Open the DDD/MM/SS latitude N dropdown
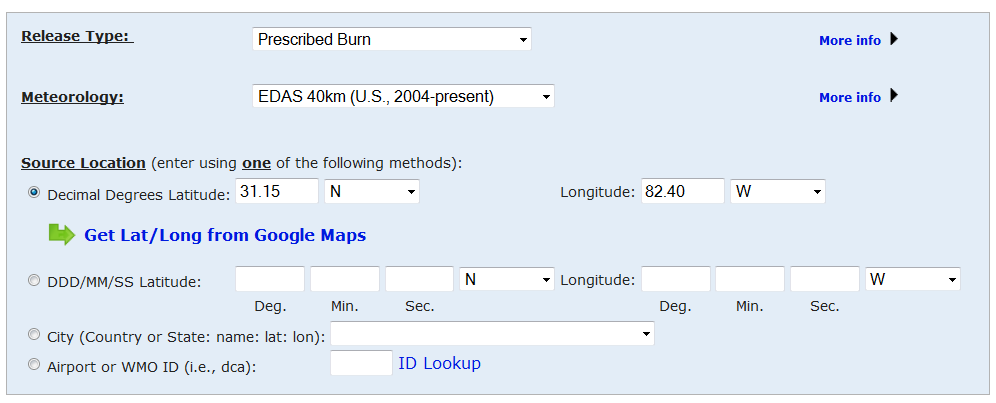996x403 pixels. (x=506, y=280)
